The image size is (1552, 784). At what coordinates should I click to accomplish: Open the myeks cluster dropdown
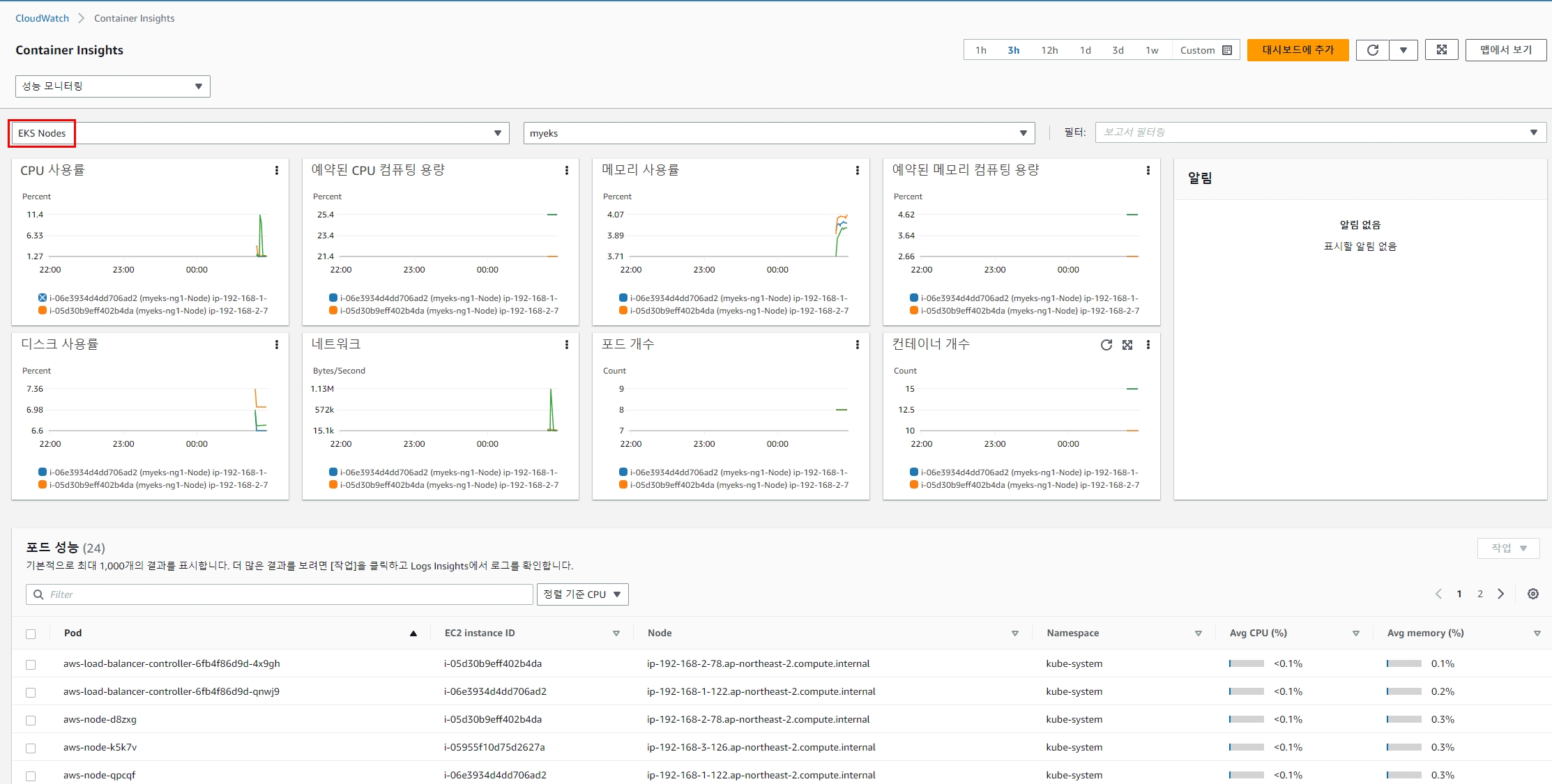coord(778,133)
